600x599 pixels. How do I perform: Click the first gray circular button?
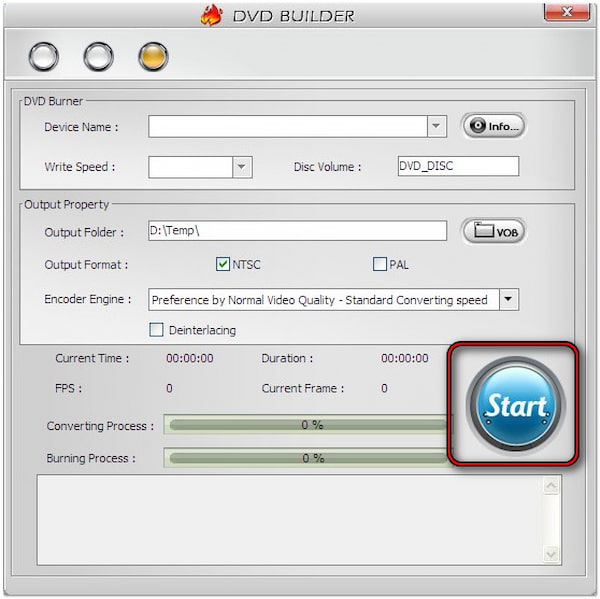(x=44, y=57)
